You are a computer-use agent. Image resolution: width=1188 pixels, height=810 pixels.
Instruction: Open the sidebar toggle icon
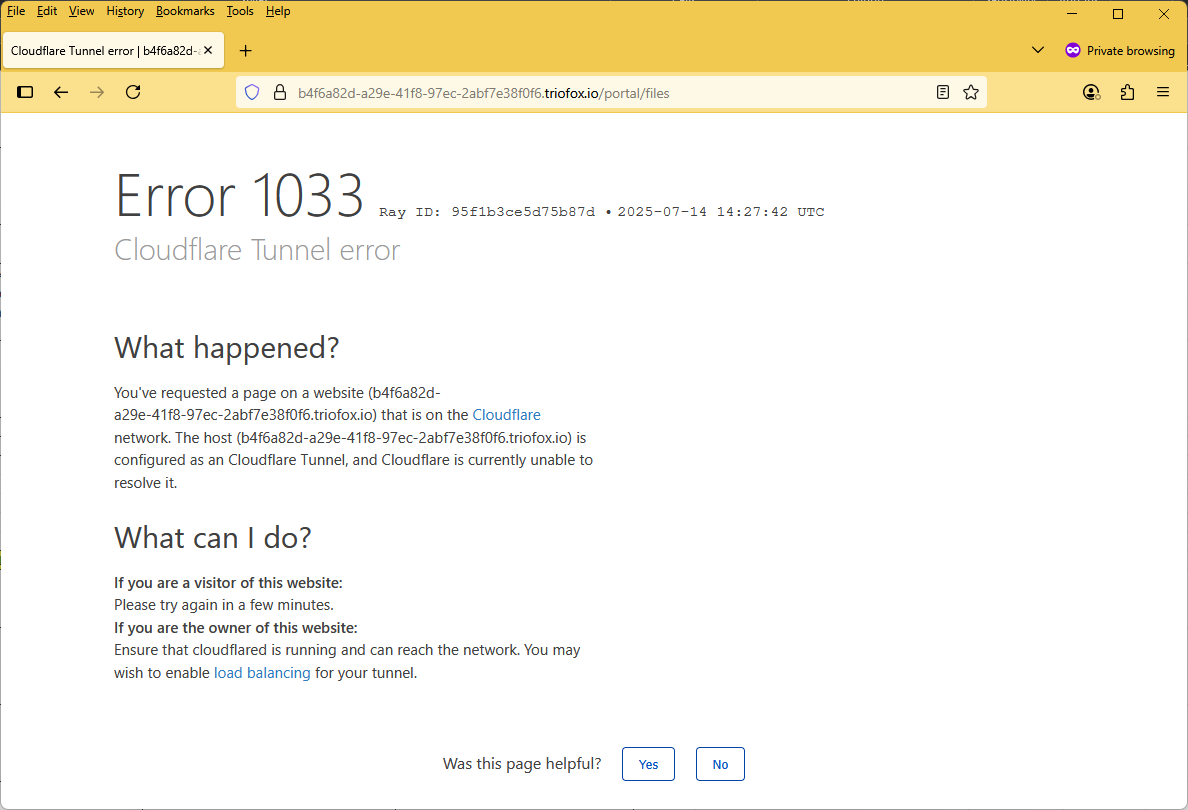[25, 92]
